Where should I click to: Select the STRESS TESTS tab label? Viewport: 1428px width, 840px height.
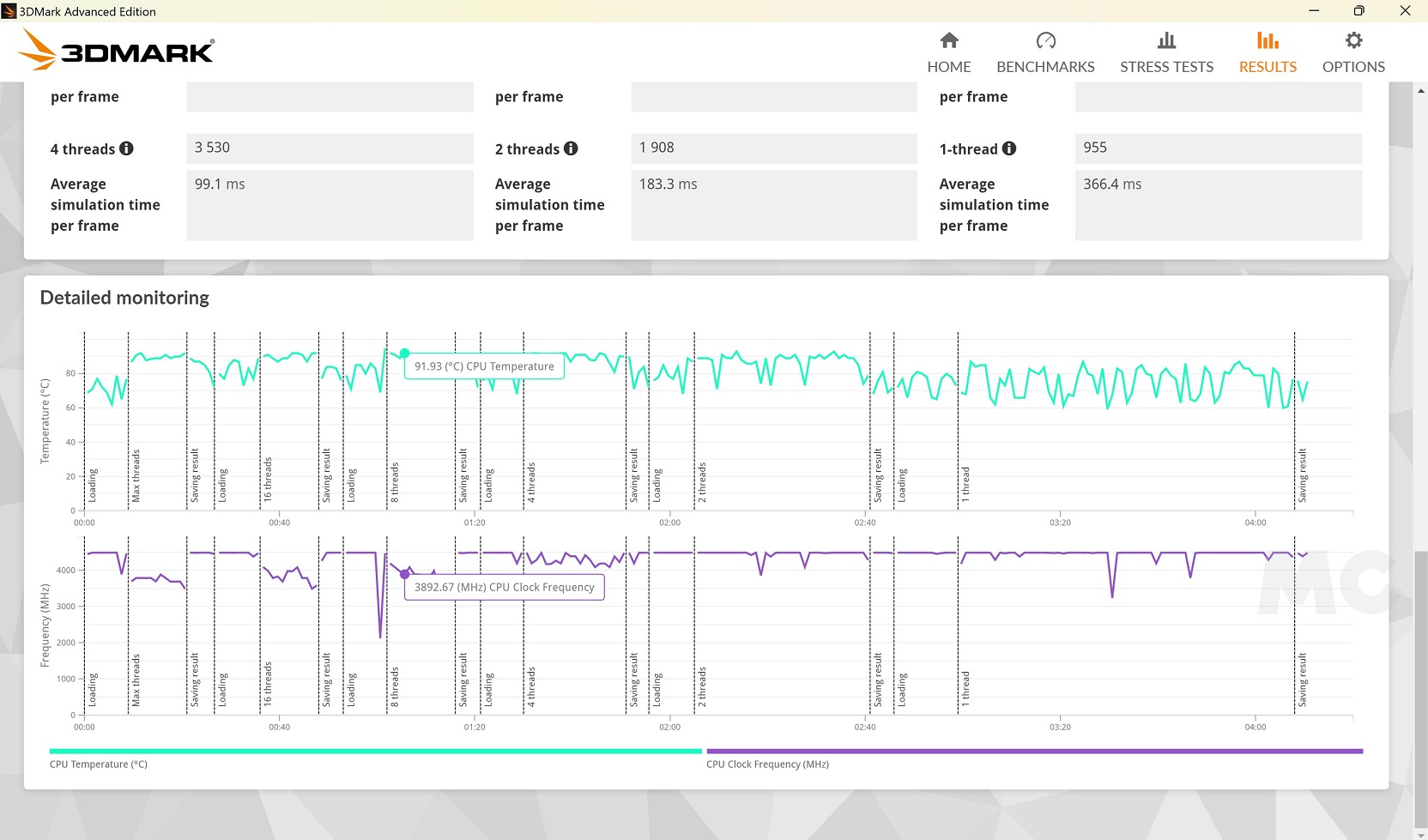[1166, 67]
